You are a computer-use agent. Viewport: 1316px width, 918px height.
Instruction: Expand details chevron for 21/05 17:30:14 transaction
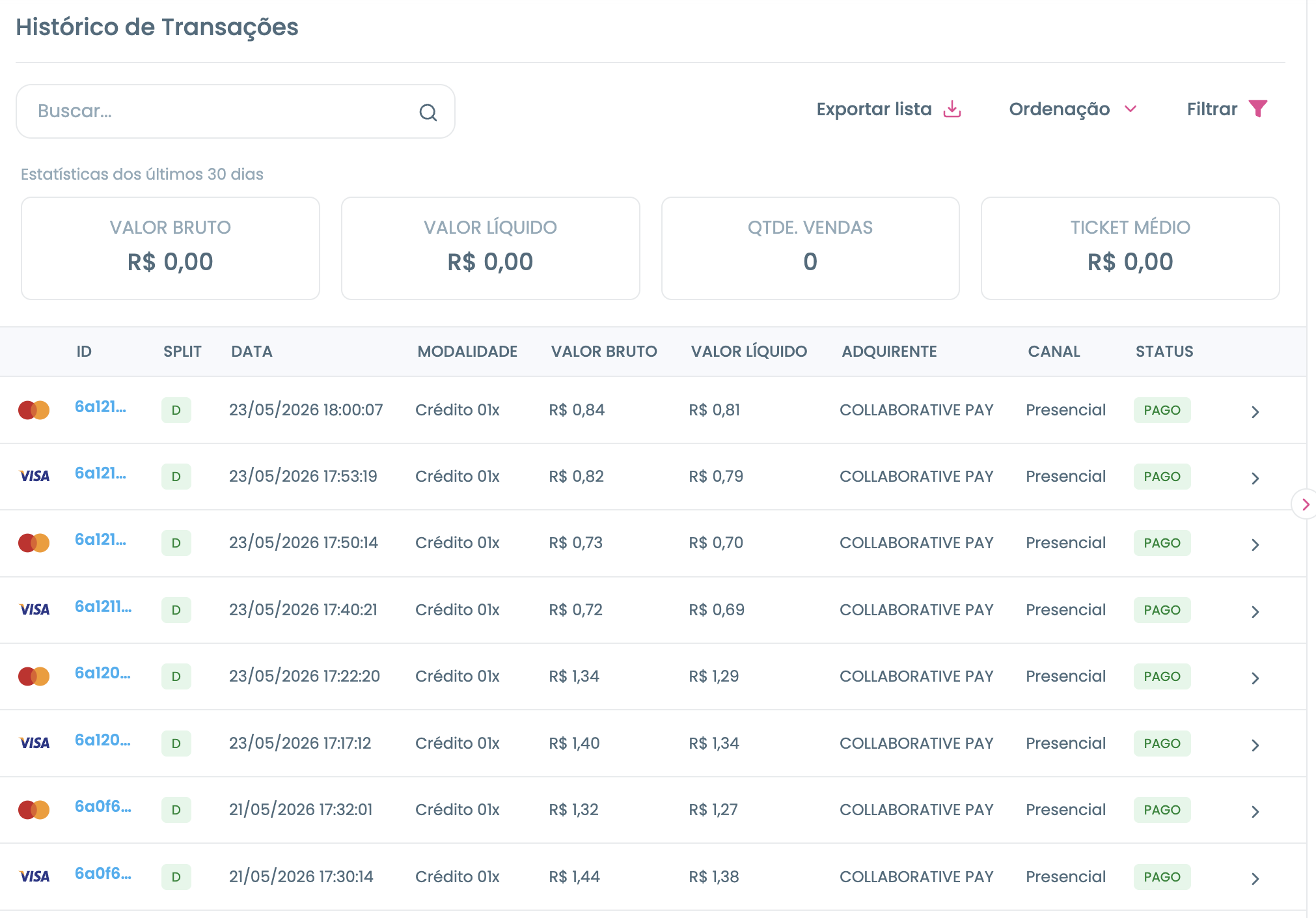point(1255,879)
